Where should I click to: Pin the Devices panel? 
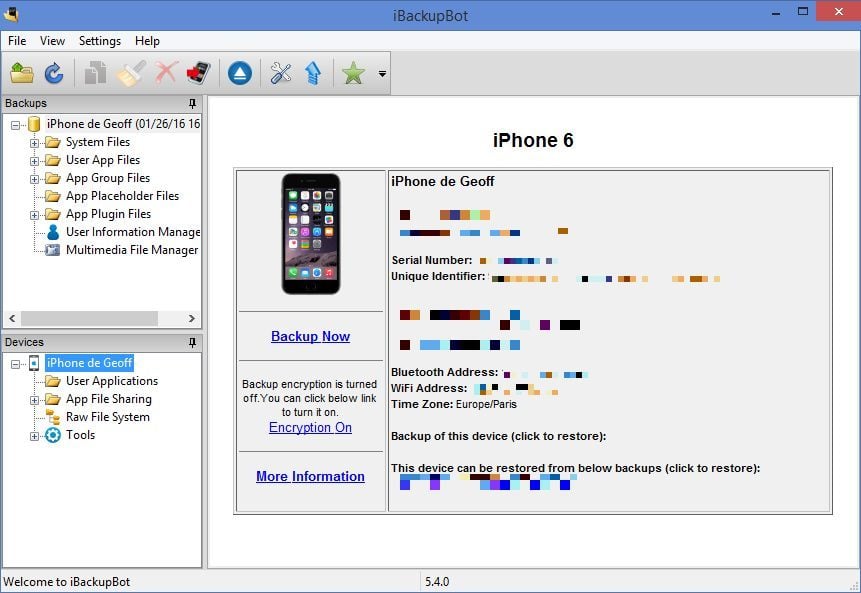(192, 343)
